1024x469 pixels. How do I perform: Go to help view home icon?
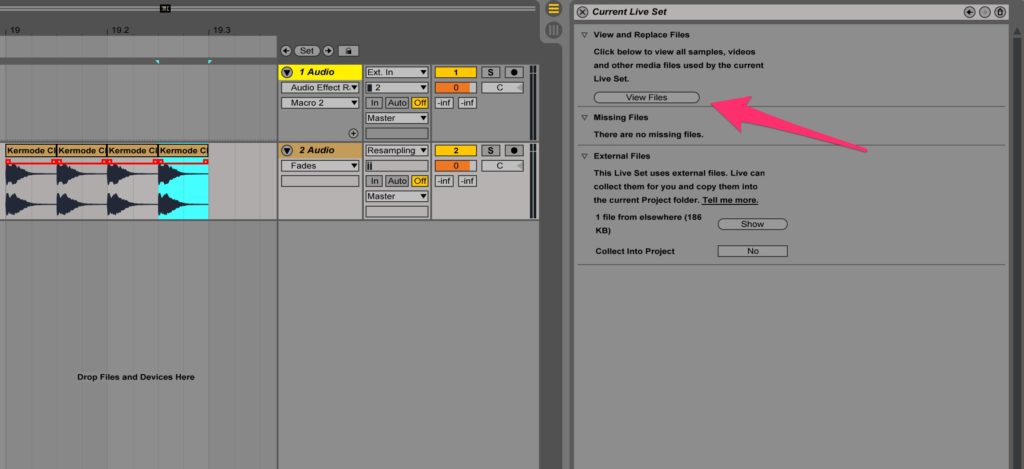(x=1000, y=12)
